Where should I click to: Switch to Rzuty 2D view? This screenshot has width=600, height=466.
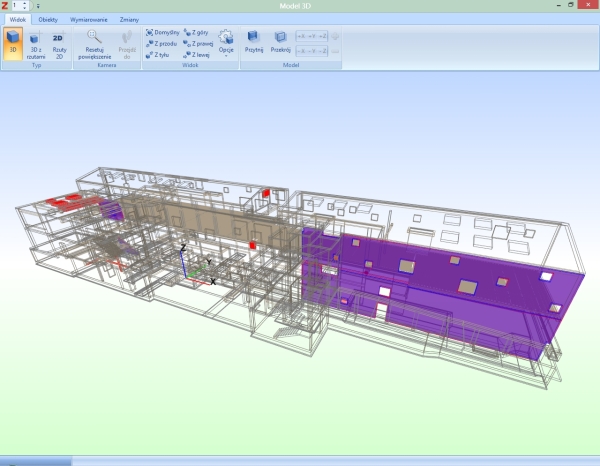tap(58, 44)
